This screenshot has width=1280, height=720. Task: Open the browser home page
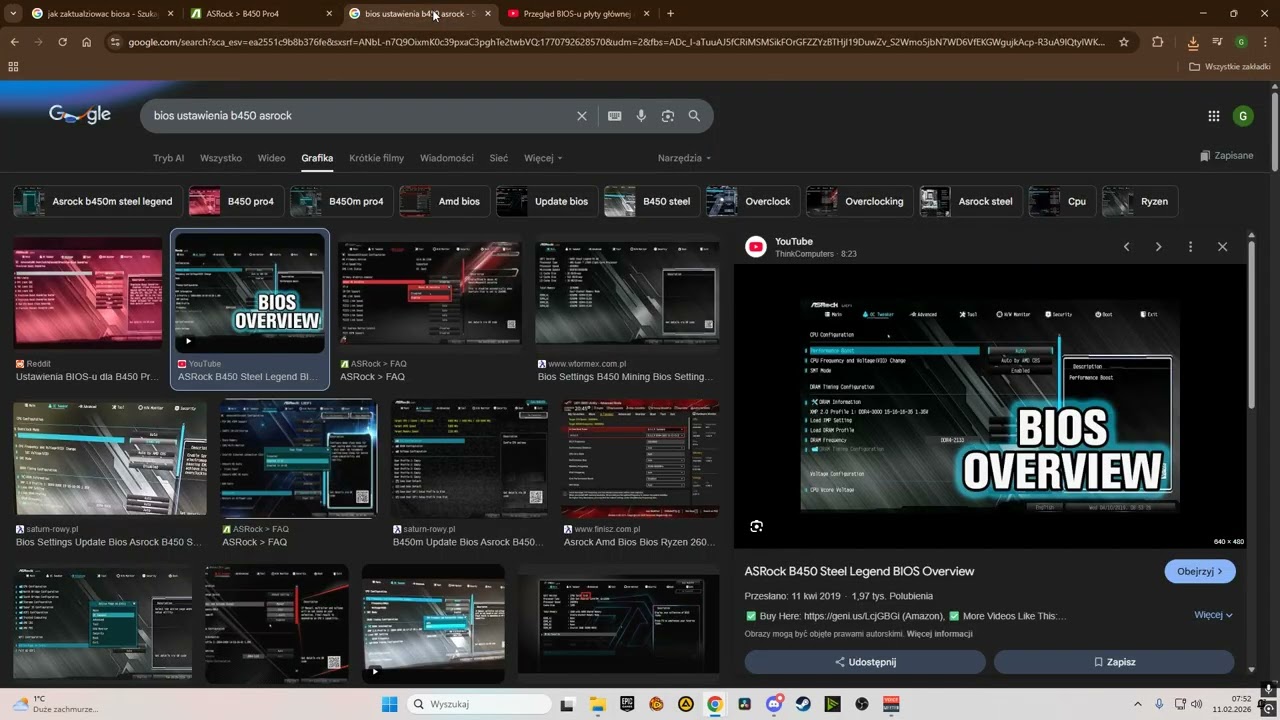click(86, 42)
